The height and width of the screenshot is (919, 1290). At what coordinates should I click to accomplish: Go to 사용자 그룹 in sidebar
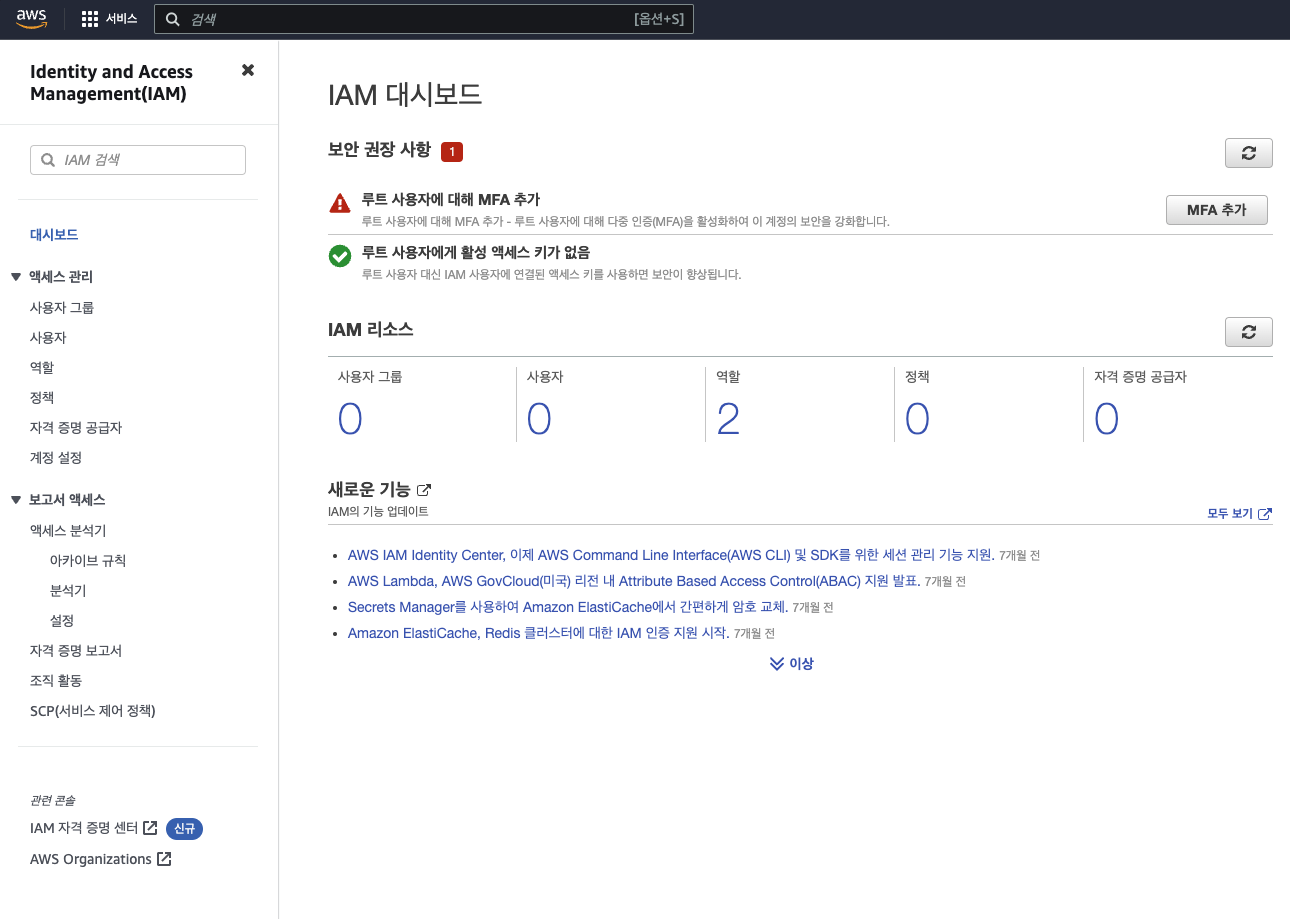pyautogui.click(x=62, y=308)
